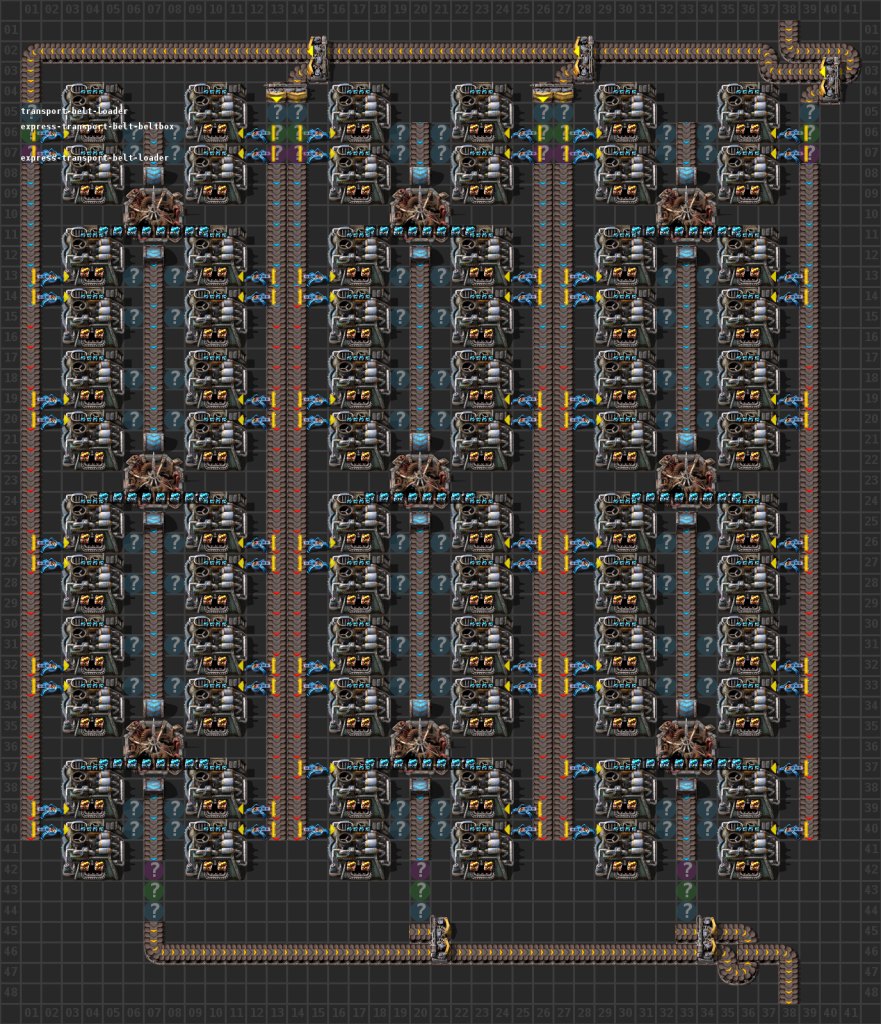Click the green question-mark icon, column 20 row 43

click(421, 890)
